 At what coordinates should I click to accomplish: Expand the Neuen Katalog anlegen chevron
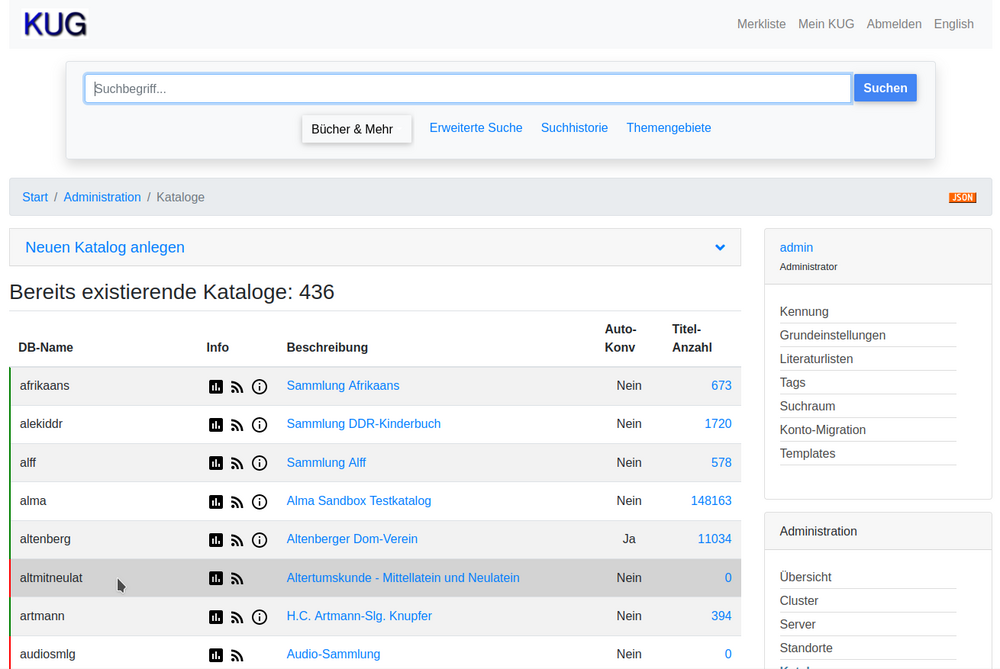(x=720, y=247)
